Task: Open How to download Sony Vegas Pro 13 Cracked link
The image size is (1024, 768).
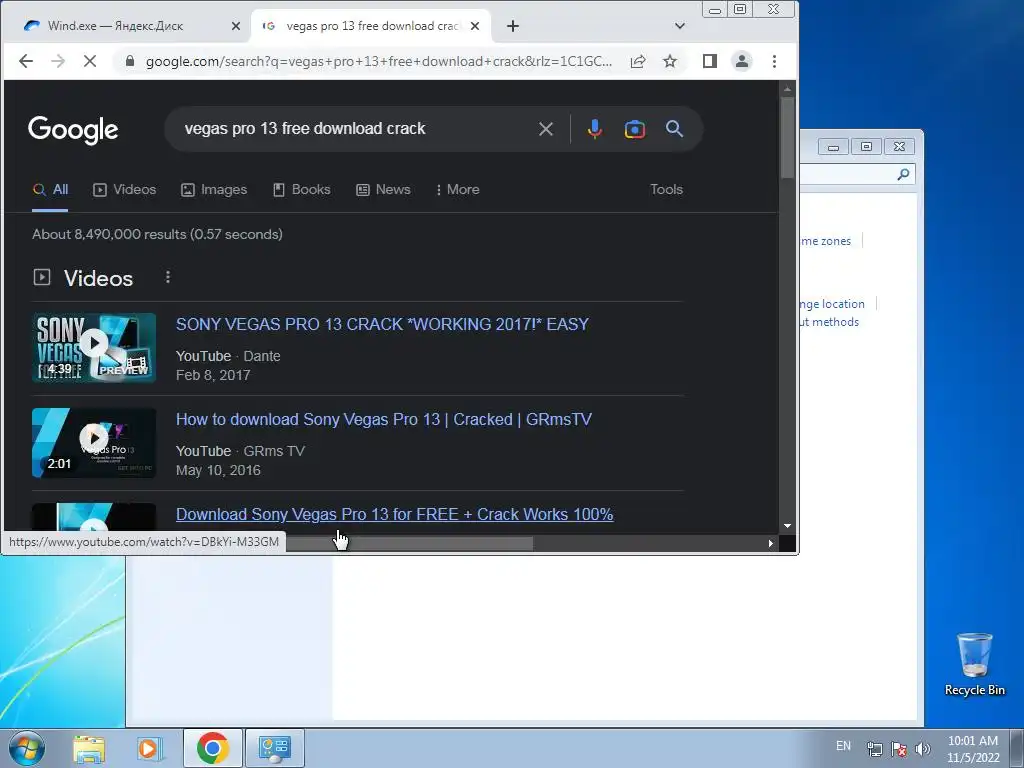Action: click(383, 419)
